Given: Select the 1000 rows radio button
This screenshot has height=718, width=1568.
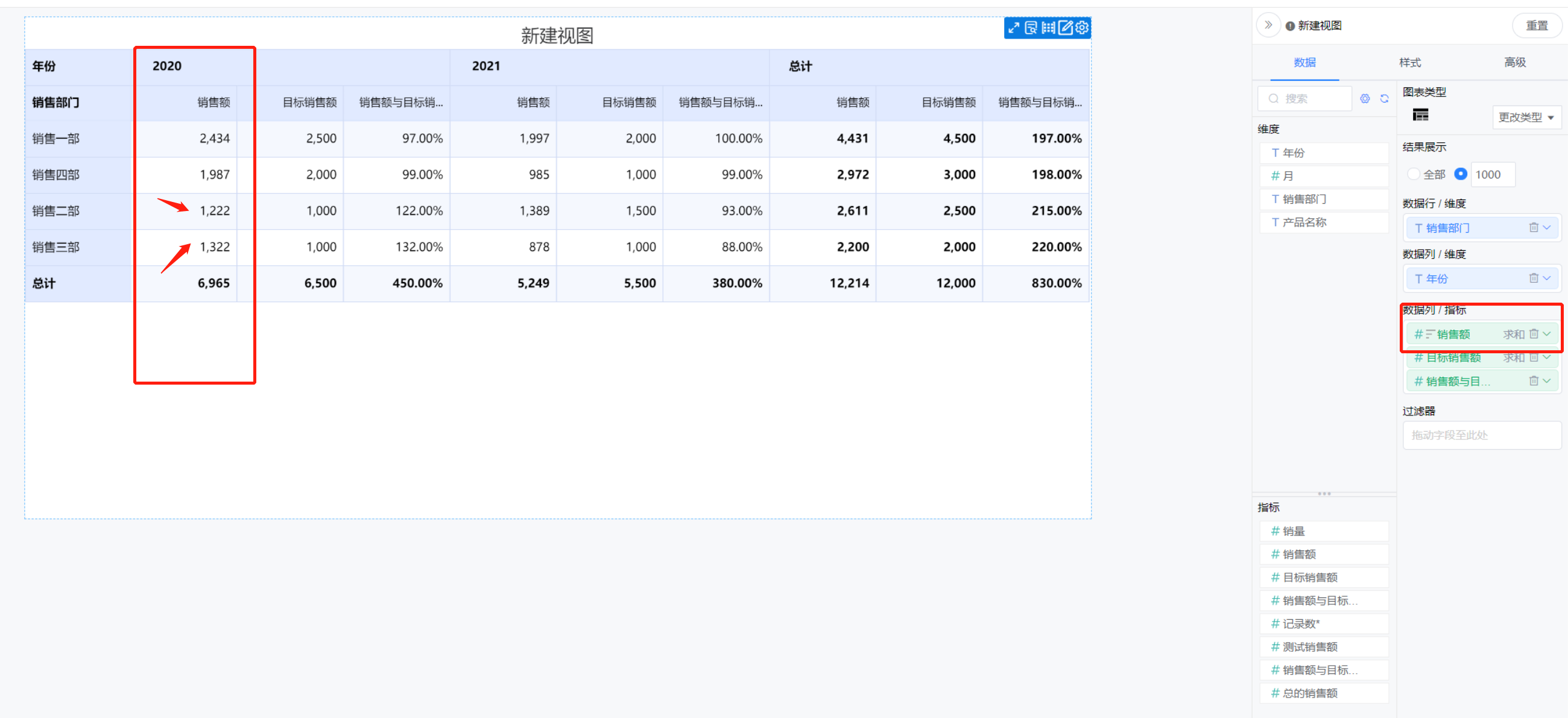Looking at the screenshot, I should 1460,175.
